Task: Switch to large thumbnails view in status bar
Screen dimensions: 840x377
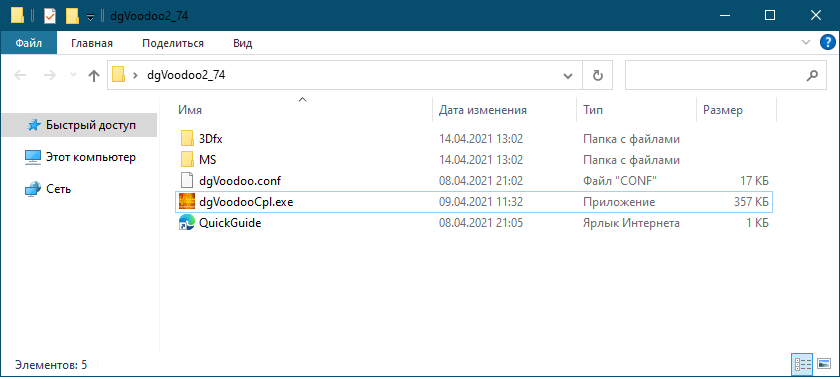Action: [824, 365]
